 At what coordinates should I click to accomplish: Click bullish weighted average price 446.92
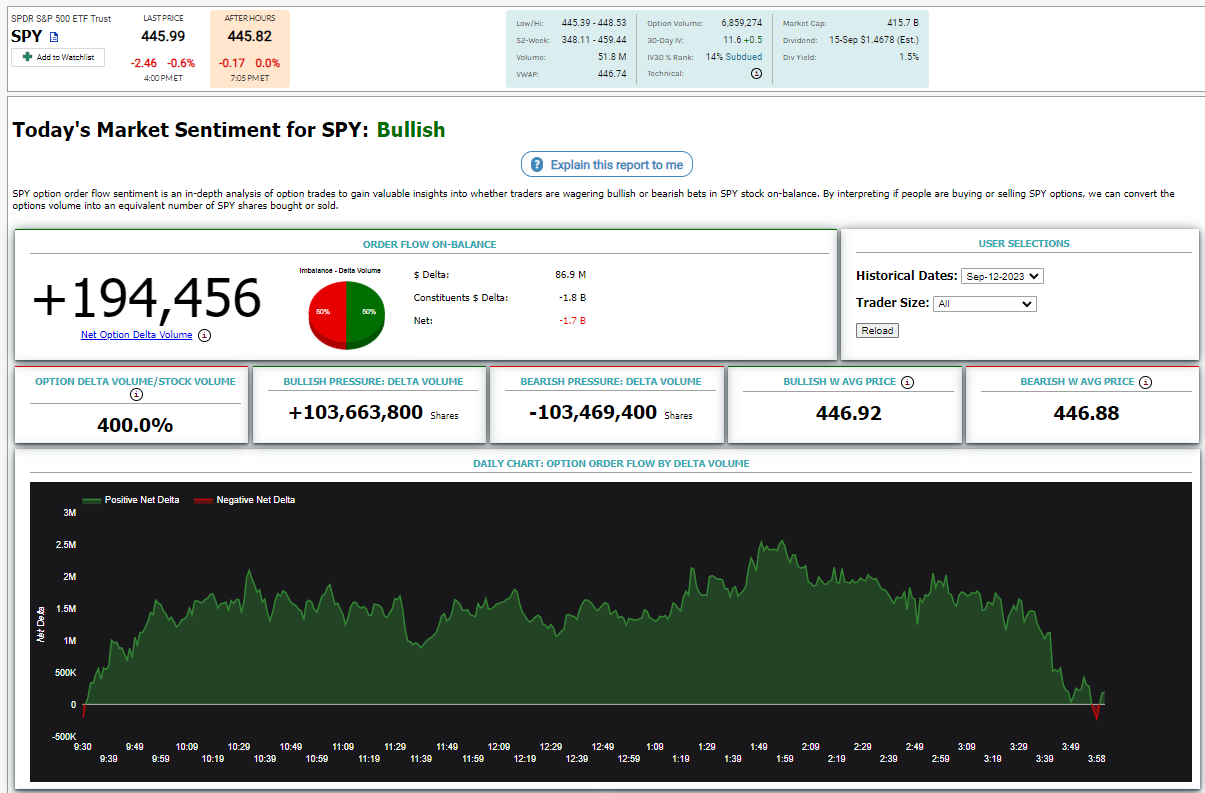pyautogui.click(x=849, y=413)
